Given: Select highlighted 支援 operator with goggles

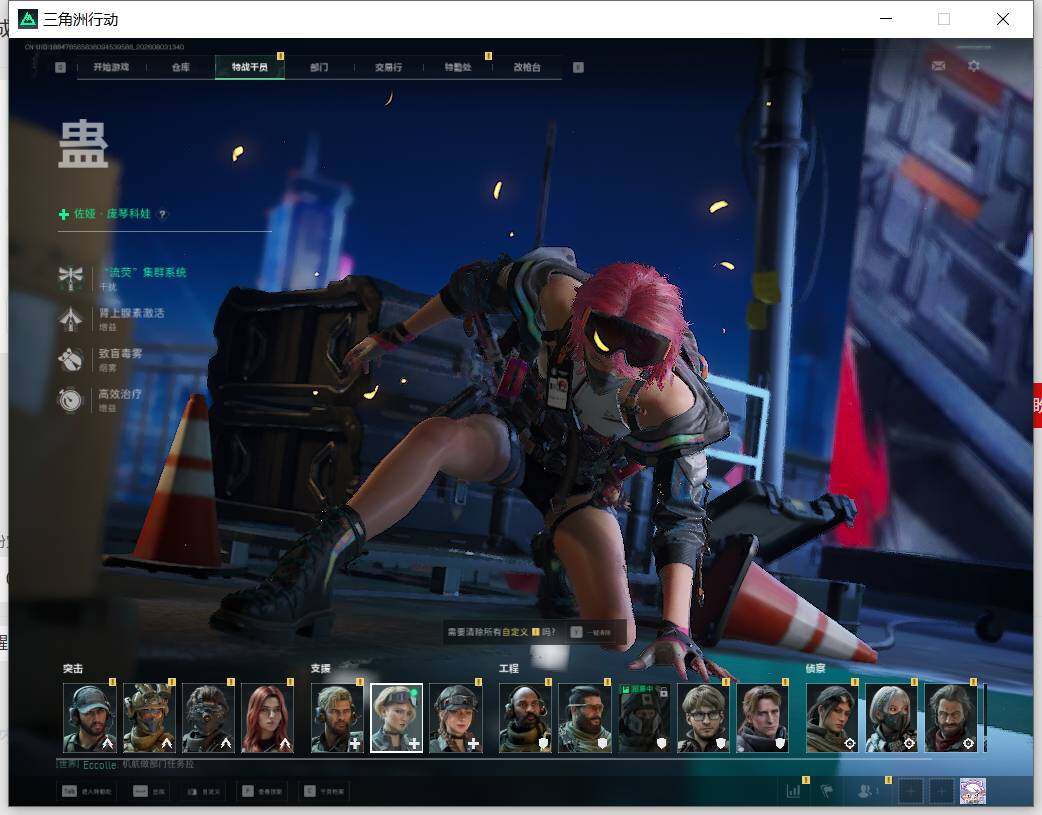Looking at the screenshot, I should [396, 718].
